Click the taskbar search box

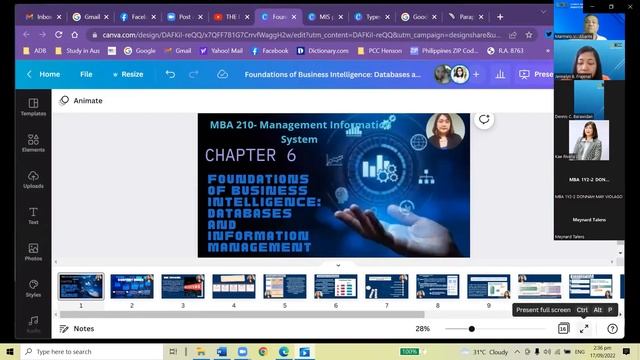[92, 351]
